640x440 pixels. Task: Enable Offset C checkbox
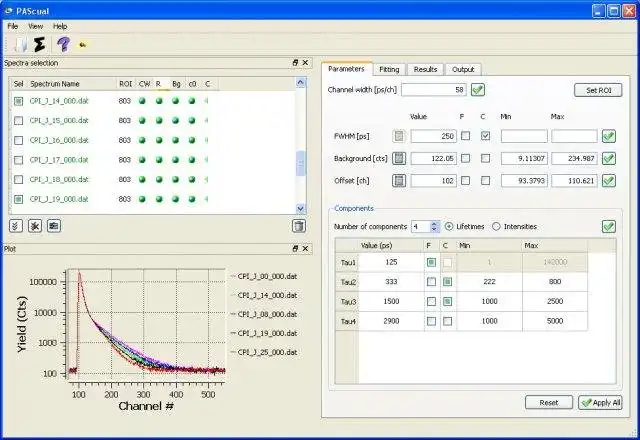pyautogui.click(x=485, y=180)
